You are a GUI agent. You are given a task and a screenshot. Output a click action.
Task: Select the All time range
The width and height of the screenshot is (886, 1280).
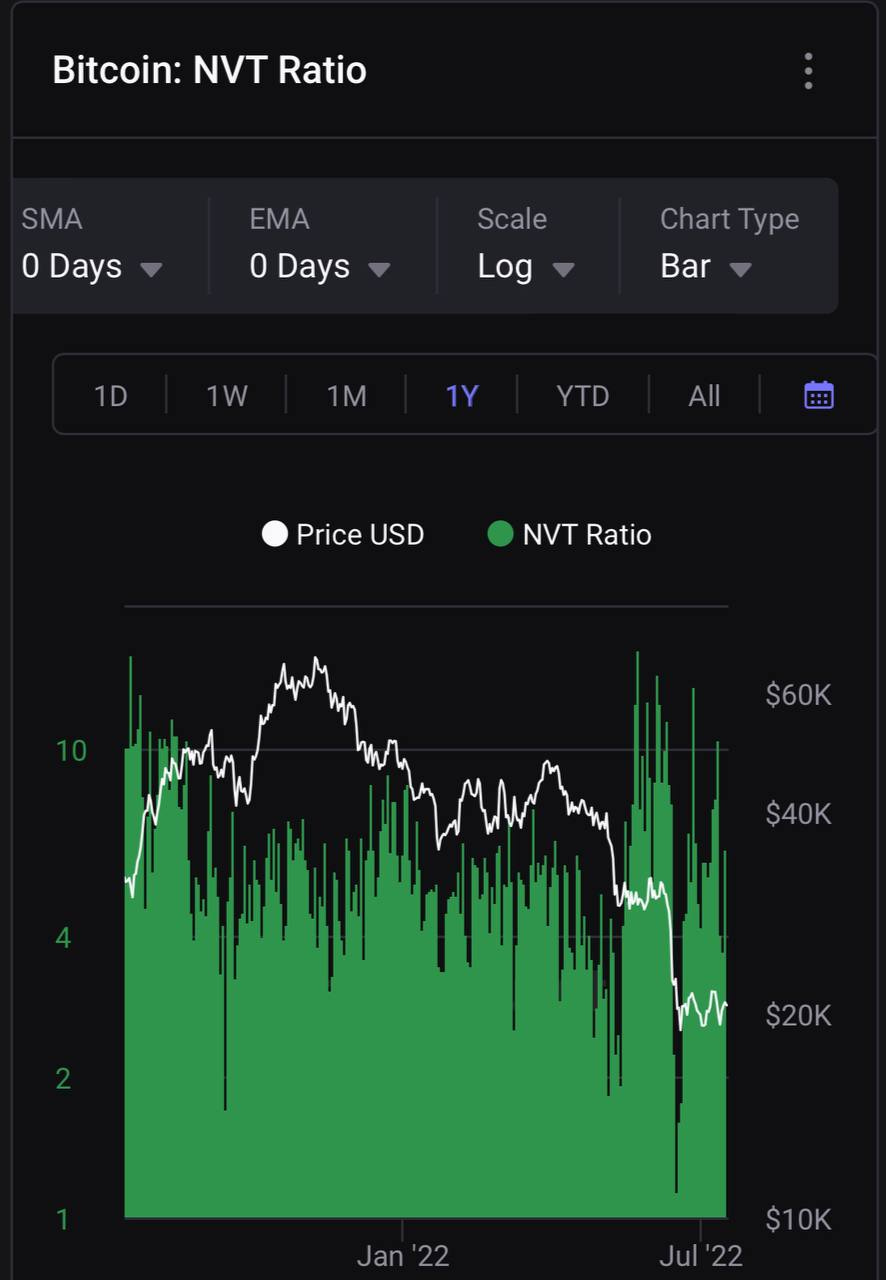click(x=704, y=396)
